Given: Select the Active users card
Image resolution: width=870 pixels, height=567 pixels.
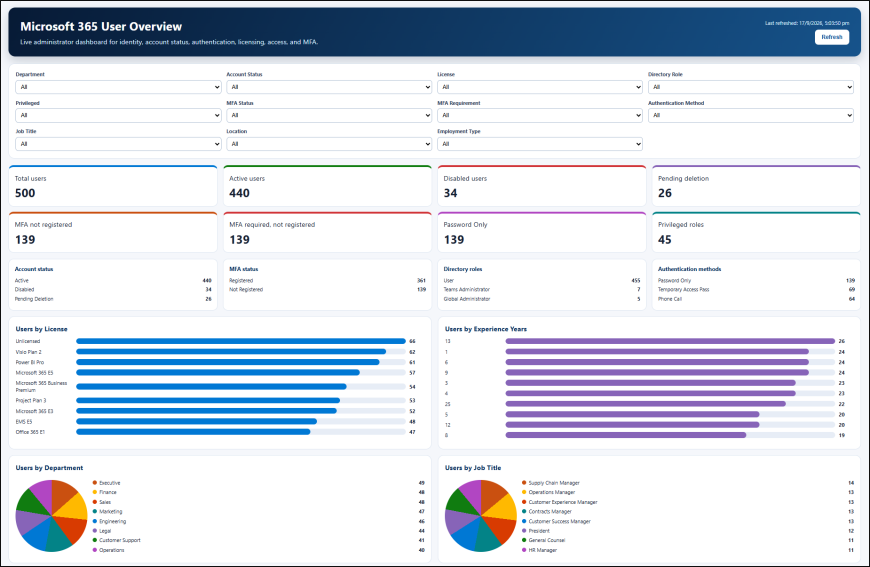Looking at the screenshot, I should [x=327, y=186].
